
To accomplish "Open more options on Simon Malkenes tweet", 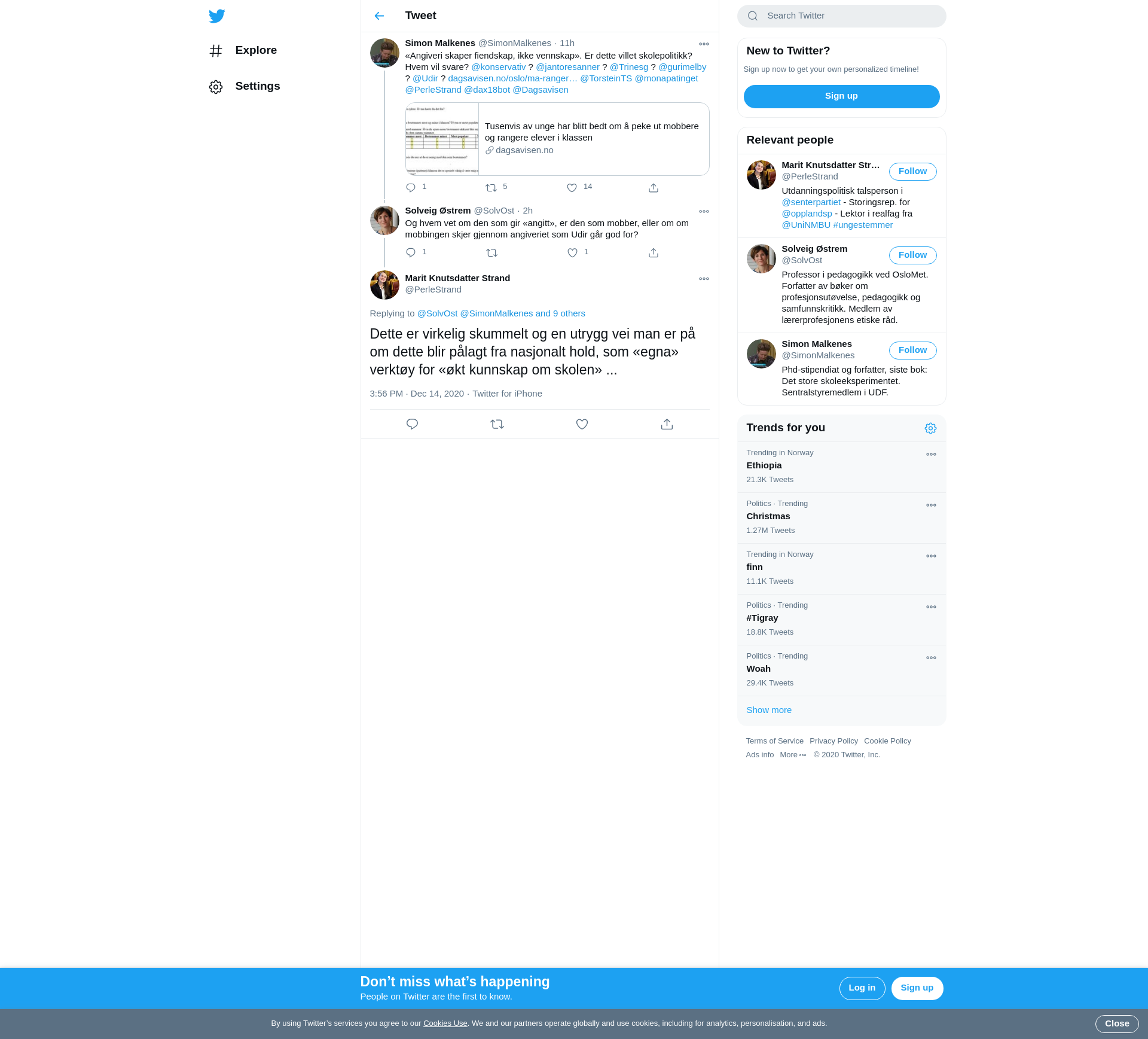I will tap(704, 44).
